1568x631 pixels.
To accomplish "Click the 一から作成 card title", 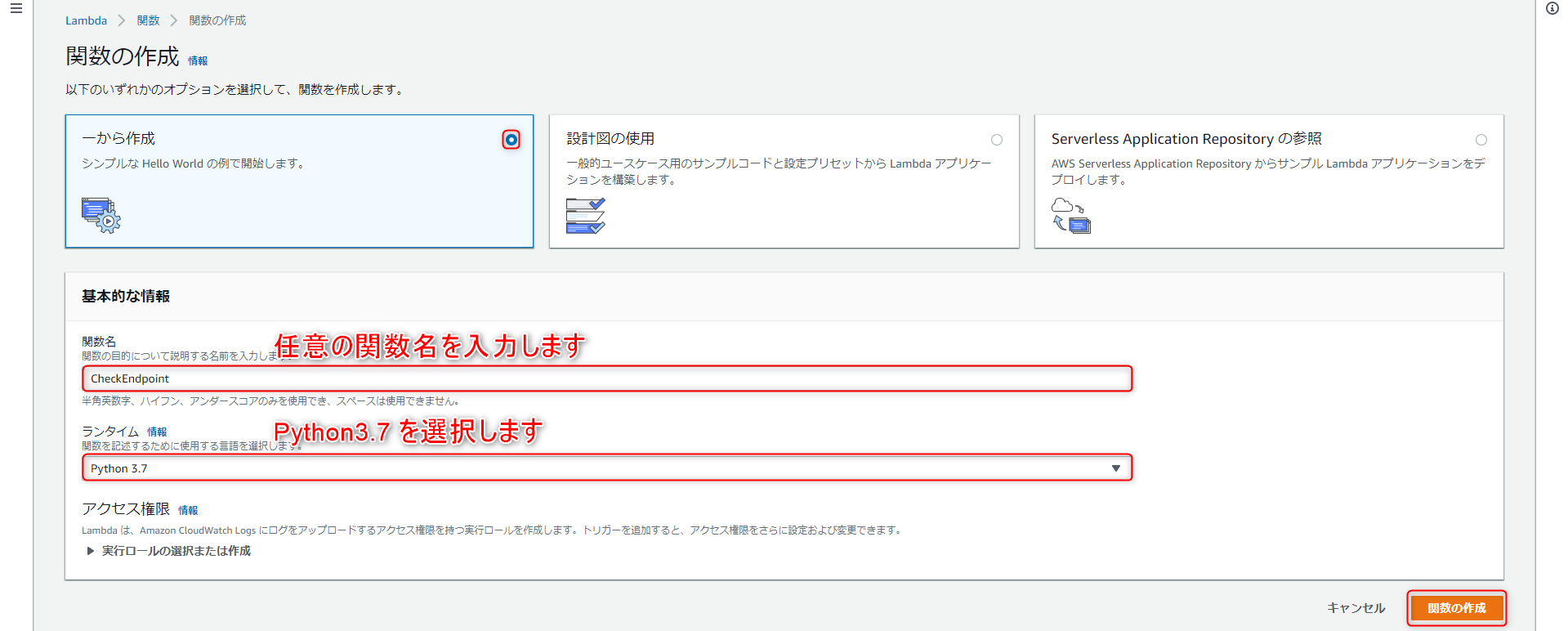I will 118,139.
